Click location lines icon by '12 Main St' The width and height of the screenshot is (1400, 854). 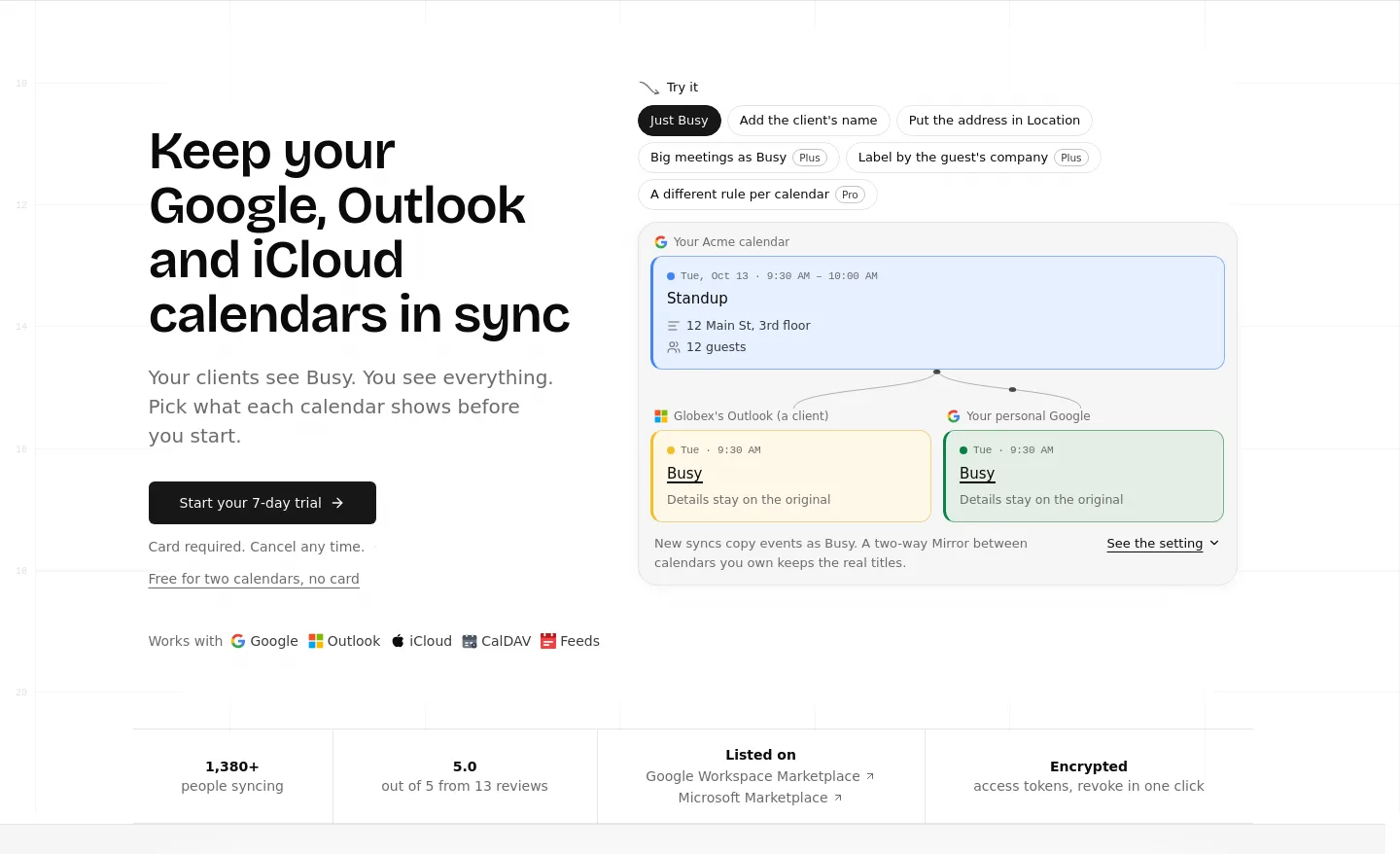[x=674, y=326]
